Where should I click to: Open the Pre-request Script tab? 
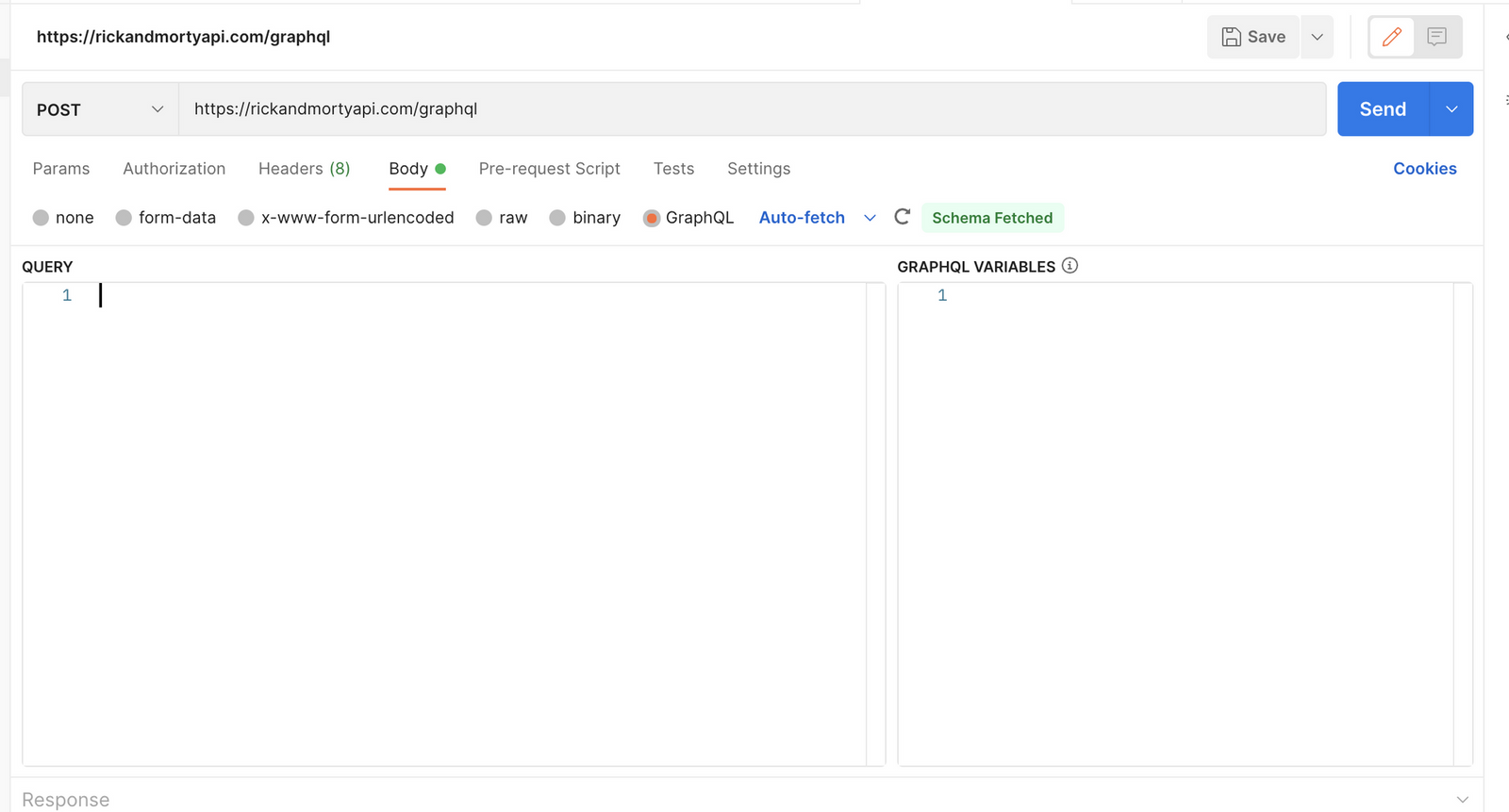coord(549,169)
